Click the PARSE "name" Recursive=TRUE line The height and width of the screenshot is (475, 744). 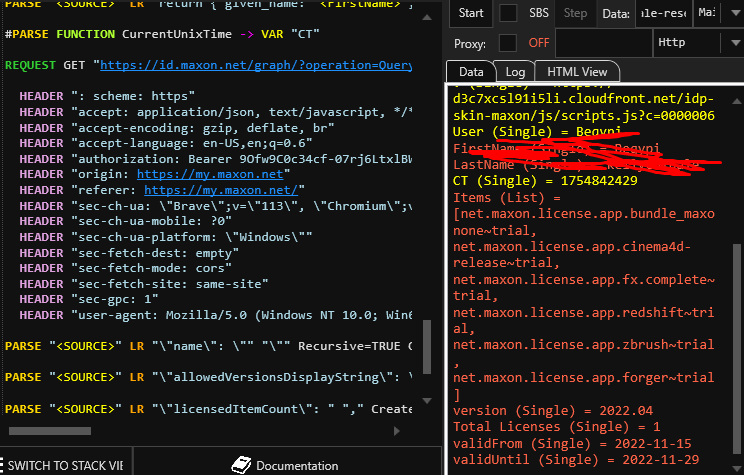pyautogui.click(x=208, y=346)
